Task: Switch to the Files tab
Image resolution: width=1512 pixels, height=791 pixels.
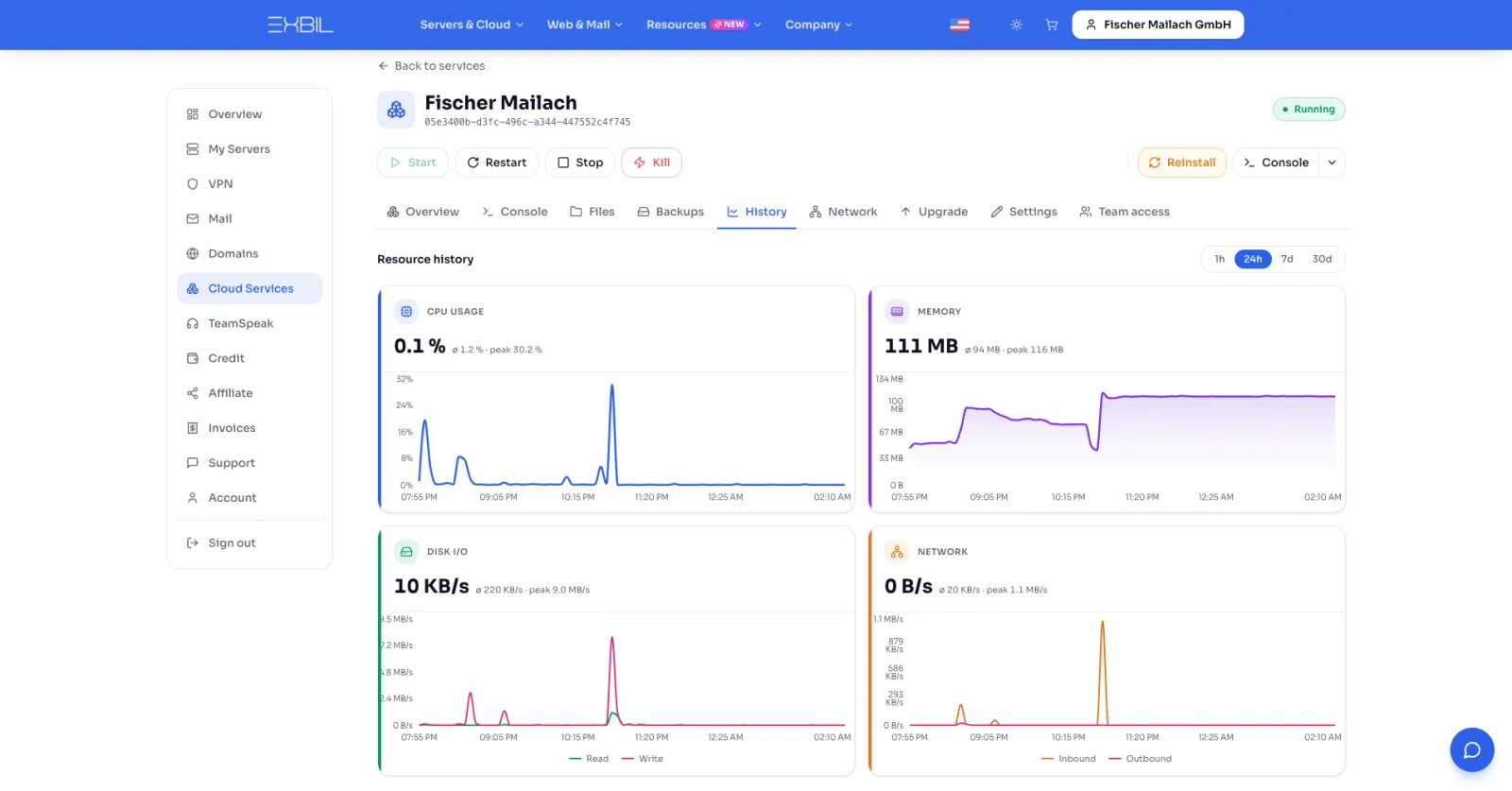Action: [593, 212]
